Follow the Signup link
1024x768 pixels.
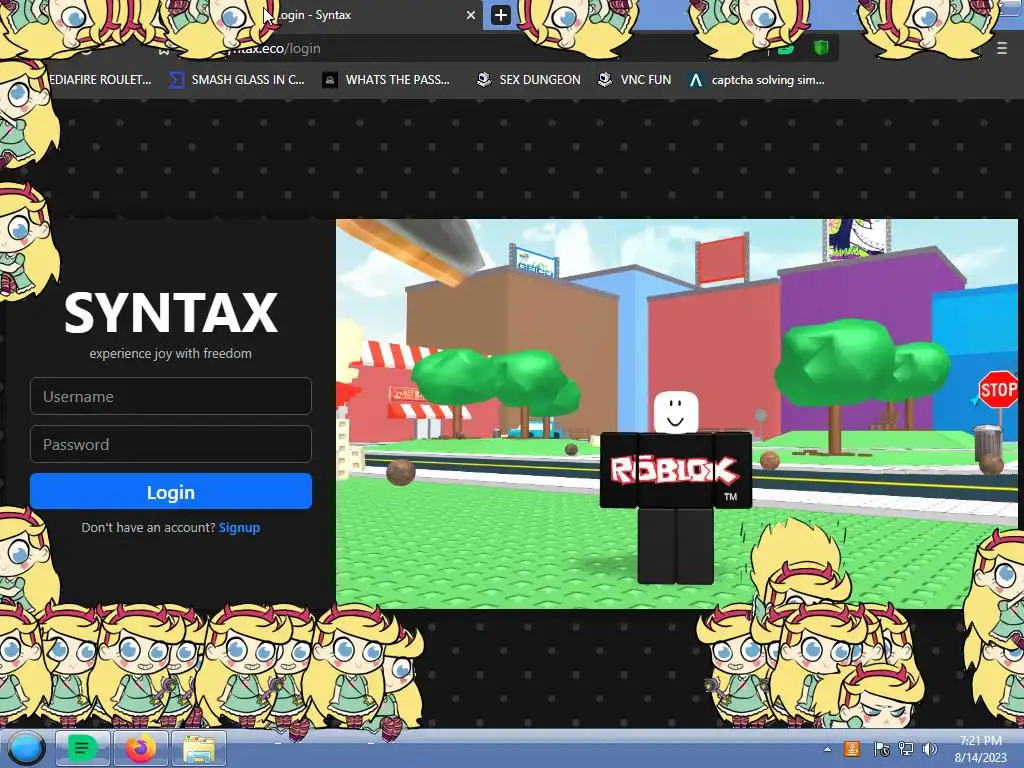coord(239,527)
